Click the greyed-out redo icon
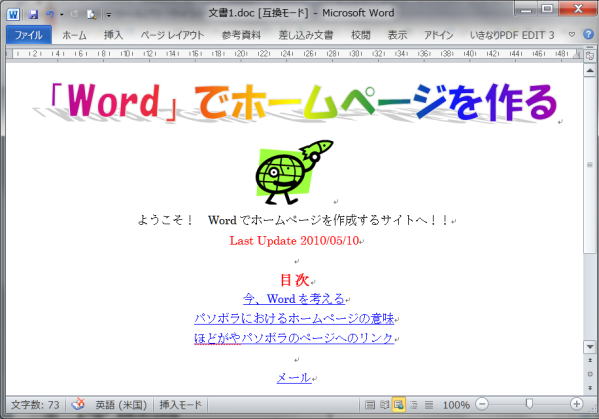 point(74,15)
